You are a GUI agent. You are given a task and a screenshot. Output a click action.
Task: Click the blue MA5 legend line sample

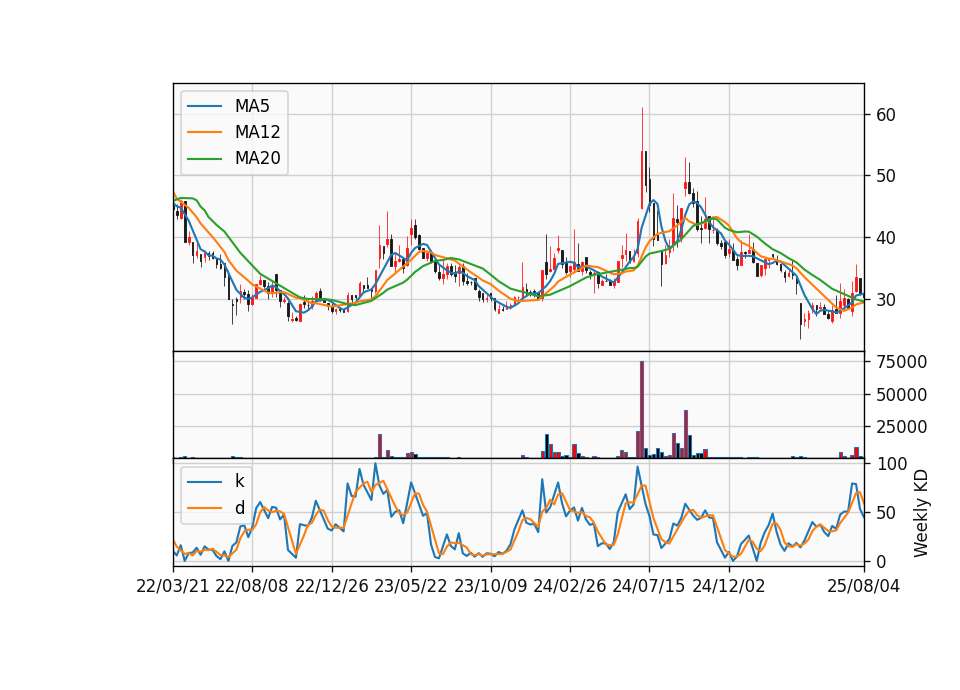click(x=204, y=106)
